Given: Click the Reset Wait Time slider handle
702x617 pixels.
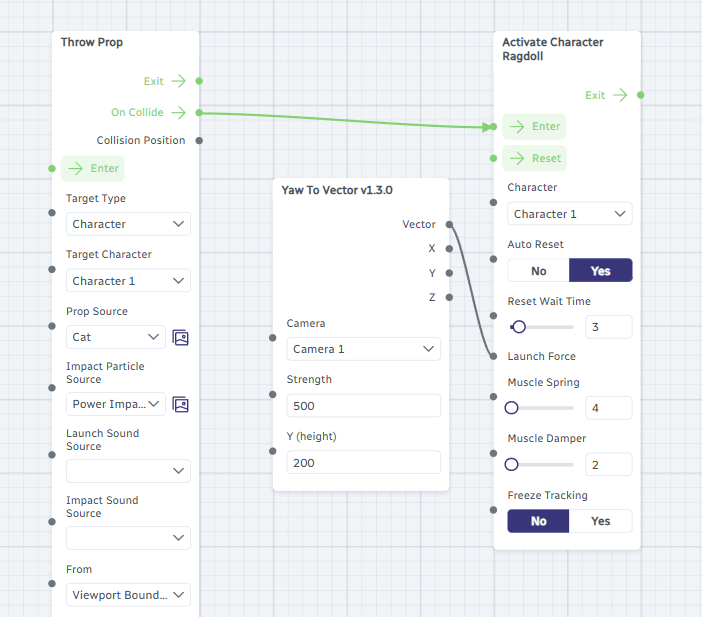Looking at the screenshot, I should click(519, 327).
